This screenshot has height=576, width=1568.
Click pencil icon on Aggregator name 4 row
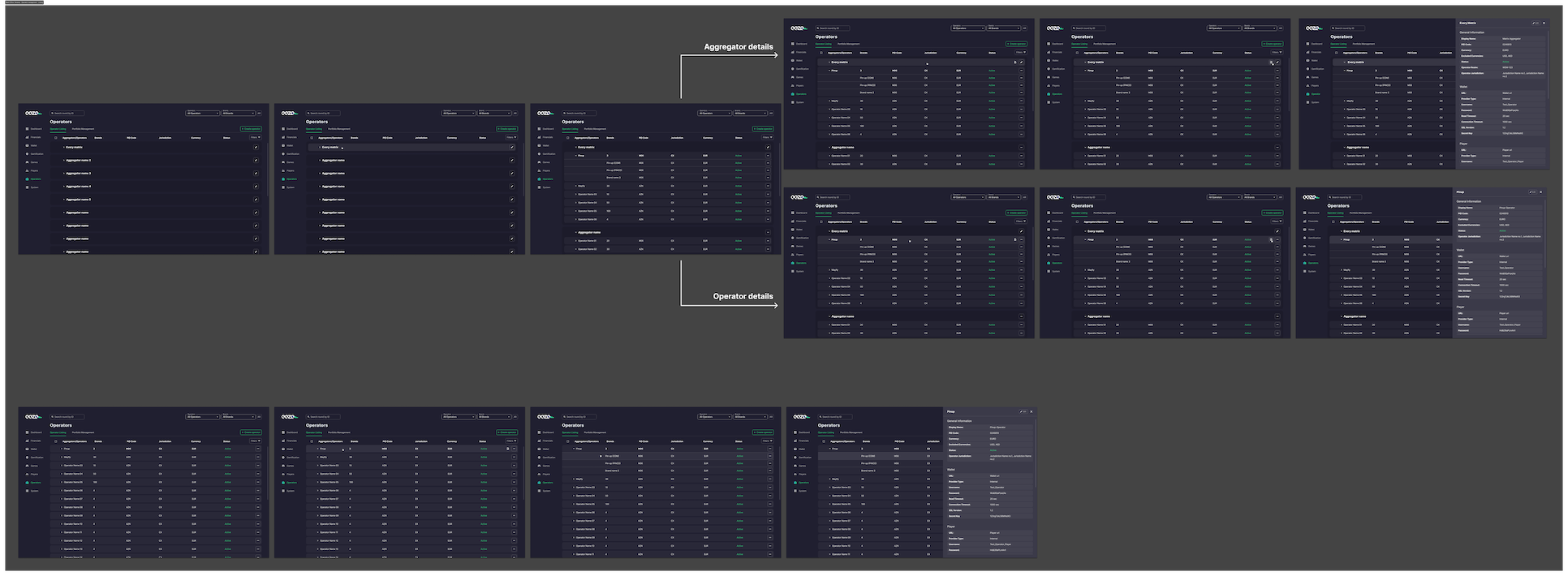(x=256, y=187)
